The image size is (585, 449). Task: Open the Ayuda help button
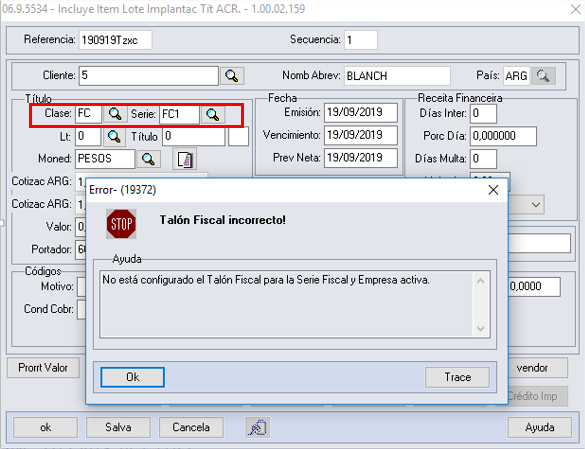539,427
